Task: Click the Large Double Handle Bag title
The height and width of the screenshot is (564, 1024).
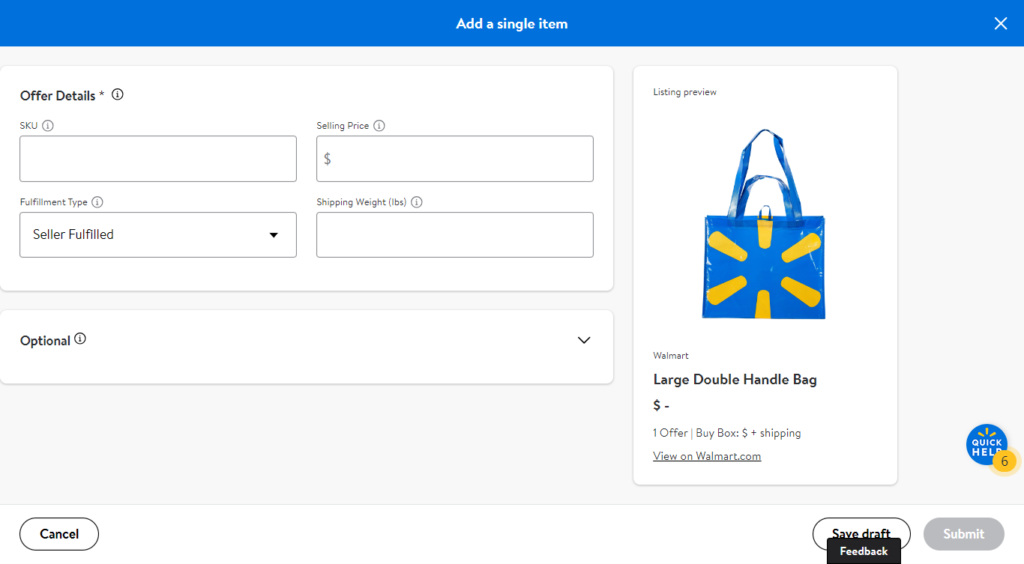Action: (735, 379)
